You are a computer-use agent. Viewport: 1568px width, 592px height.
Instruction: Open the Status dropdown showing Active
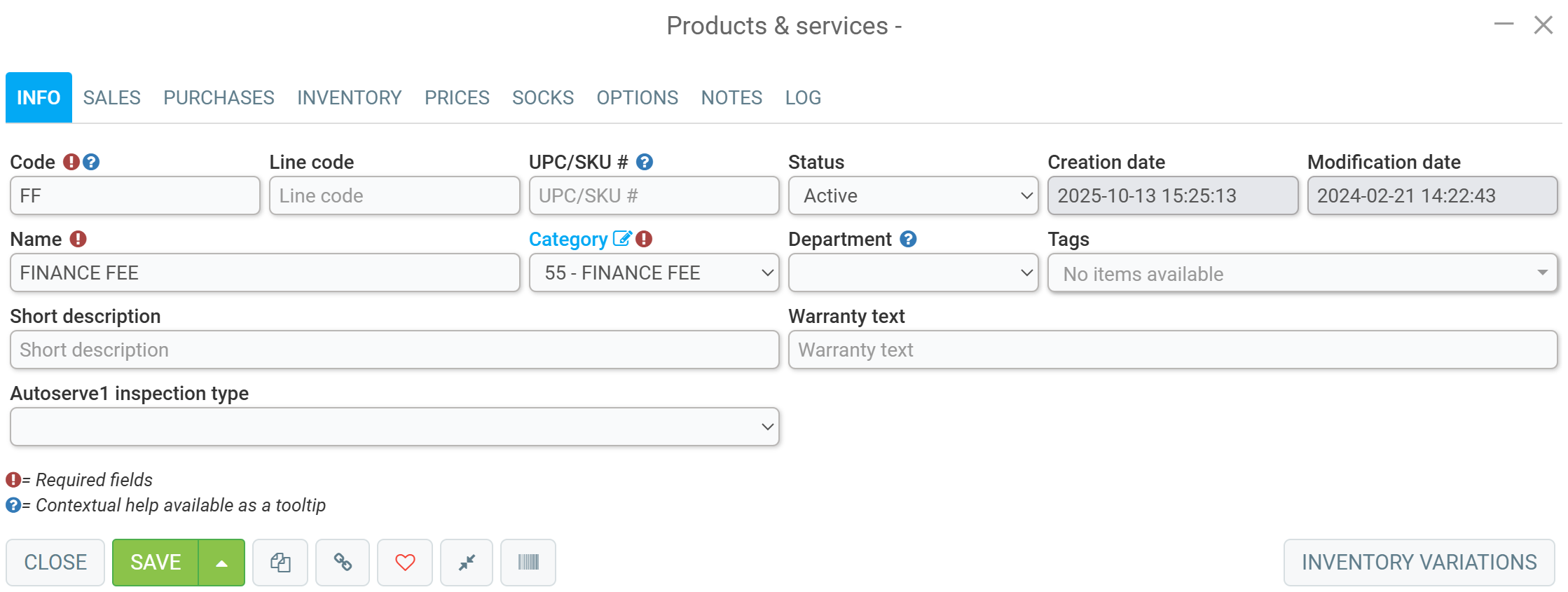coord(913,195)
